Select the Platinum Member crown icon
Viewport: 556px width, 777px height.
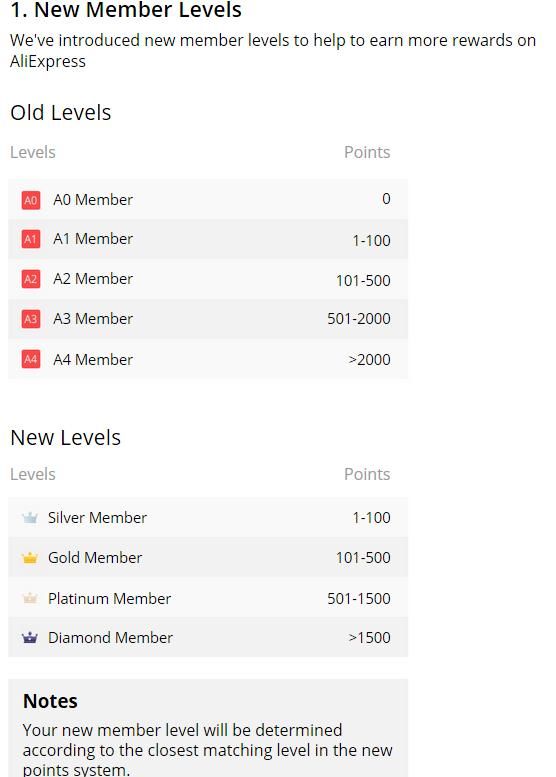point(30,598)
